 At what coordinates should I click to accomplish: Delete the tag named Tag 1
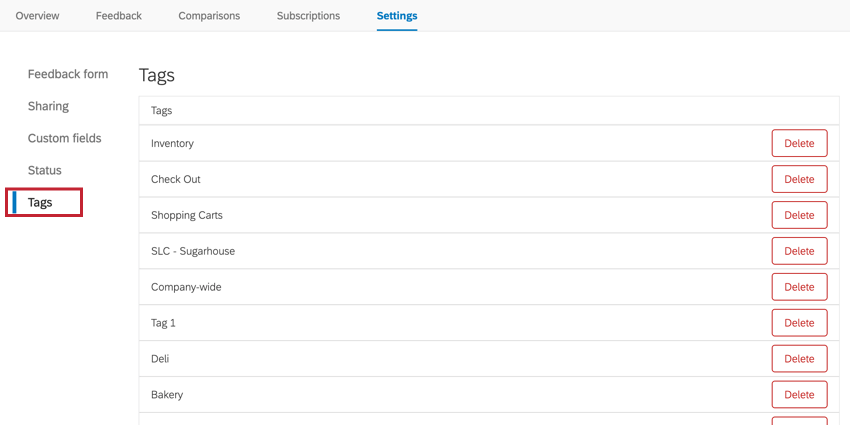coord(799,323)
